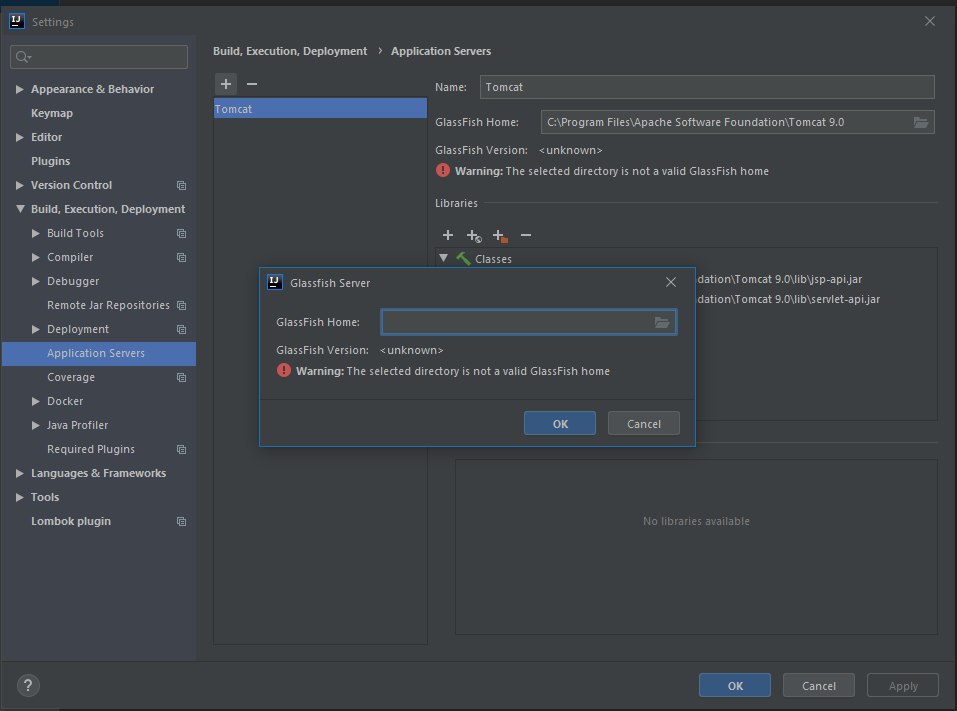Open Coverage settings

[71, 377]
